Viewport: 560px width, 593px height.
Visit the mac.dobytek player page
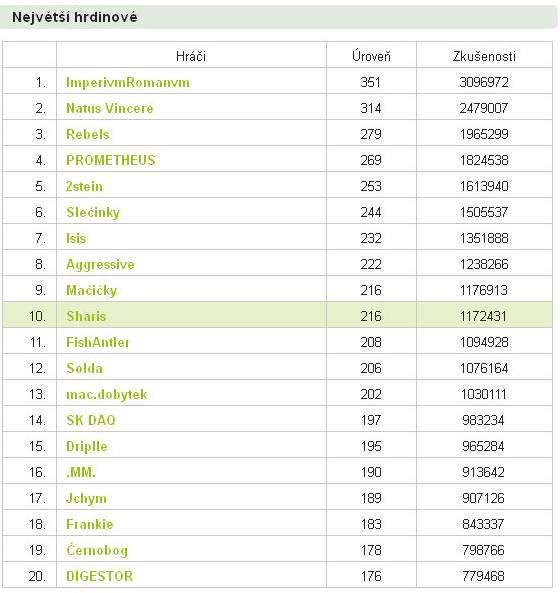click(x=107, y=394)
